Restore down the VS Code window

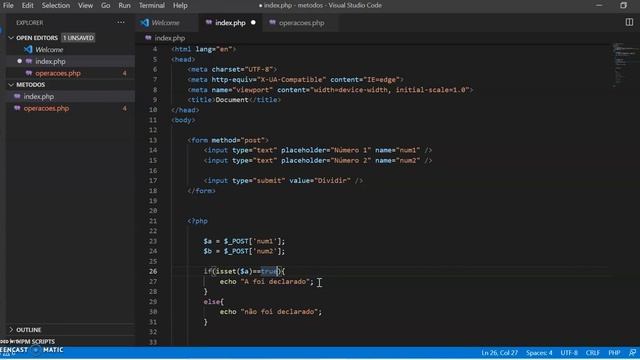point(623,5)
